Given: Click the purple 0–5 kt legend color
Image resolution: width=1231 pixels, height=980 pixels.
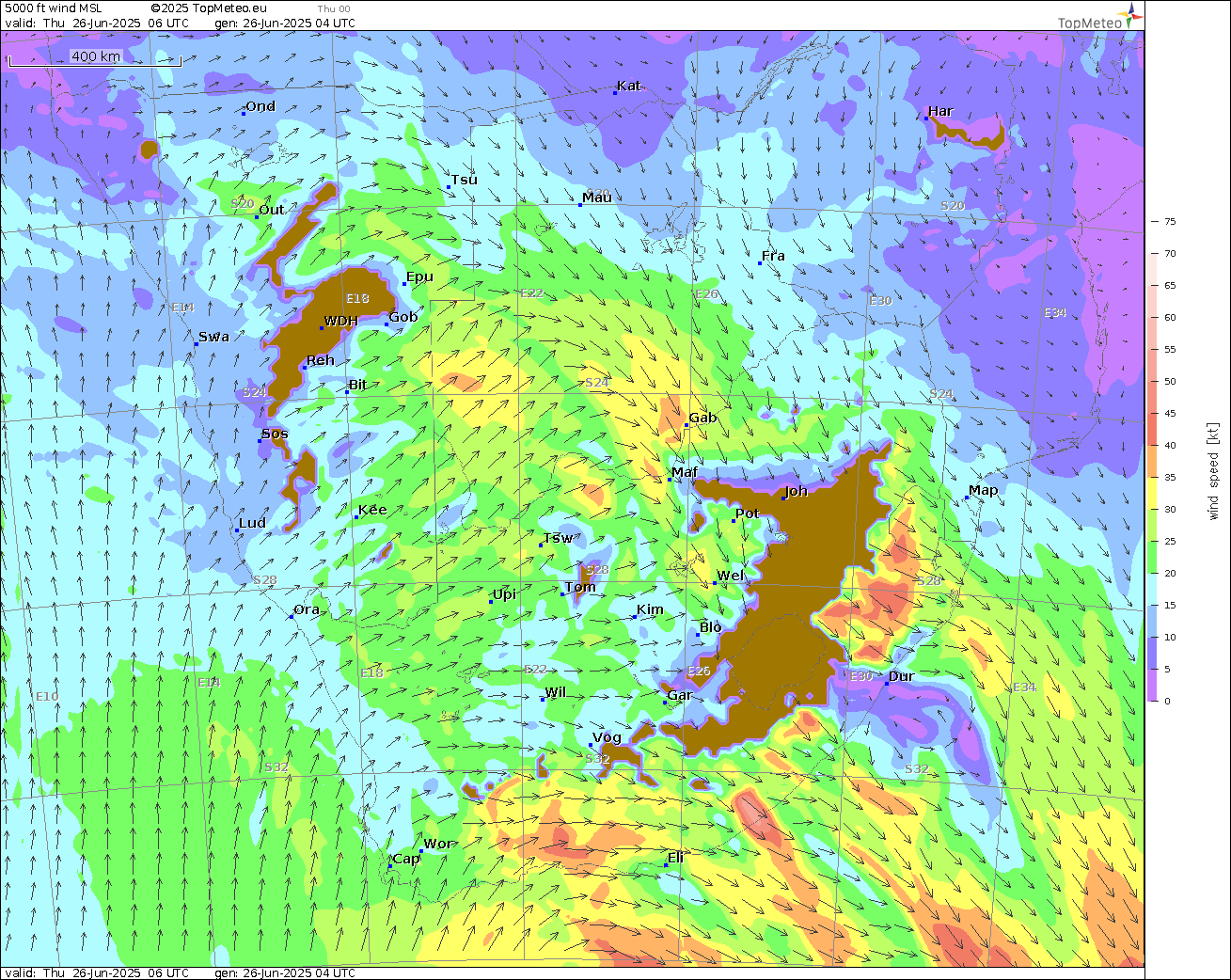Looking at the screenshot, I should click(1150, 685).
